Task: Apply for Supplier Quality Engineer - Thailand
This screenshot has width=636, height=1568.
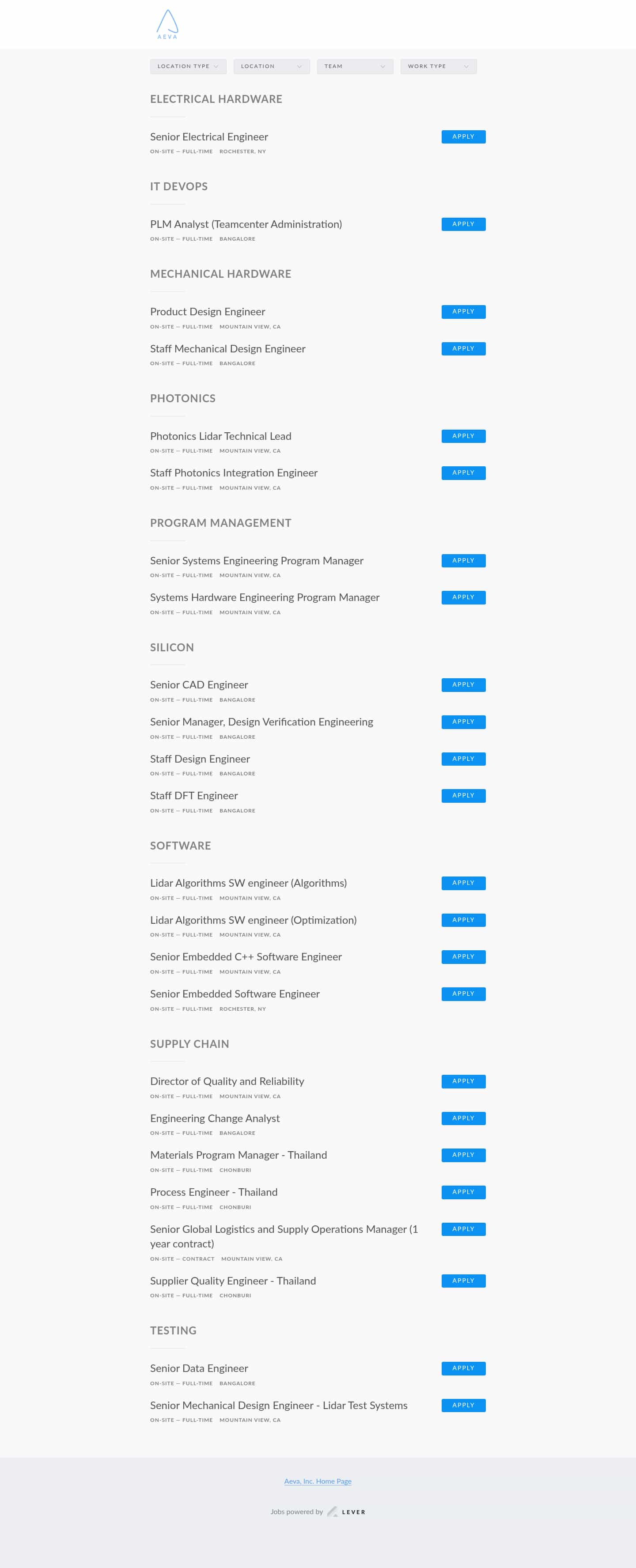Action: point(463,1281)
